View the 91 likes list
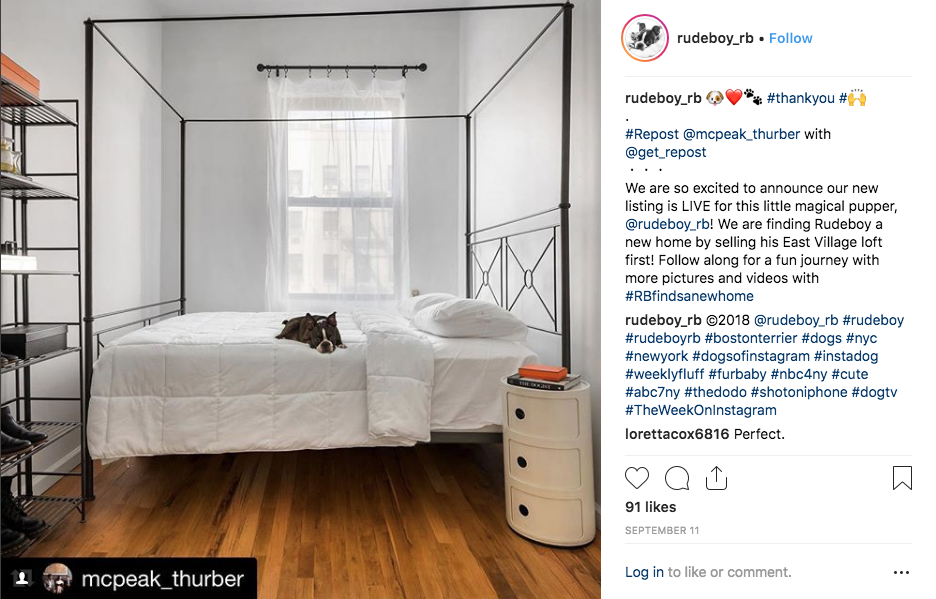936x599 pixels. click(651, 507)
